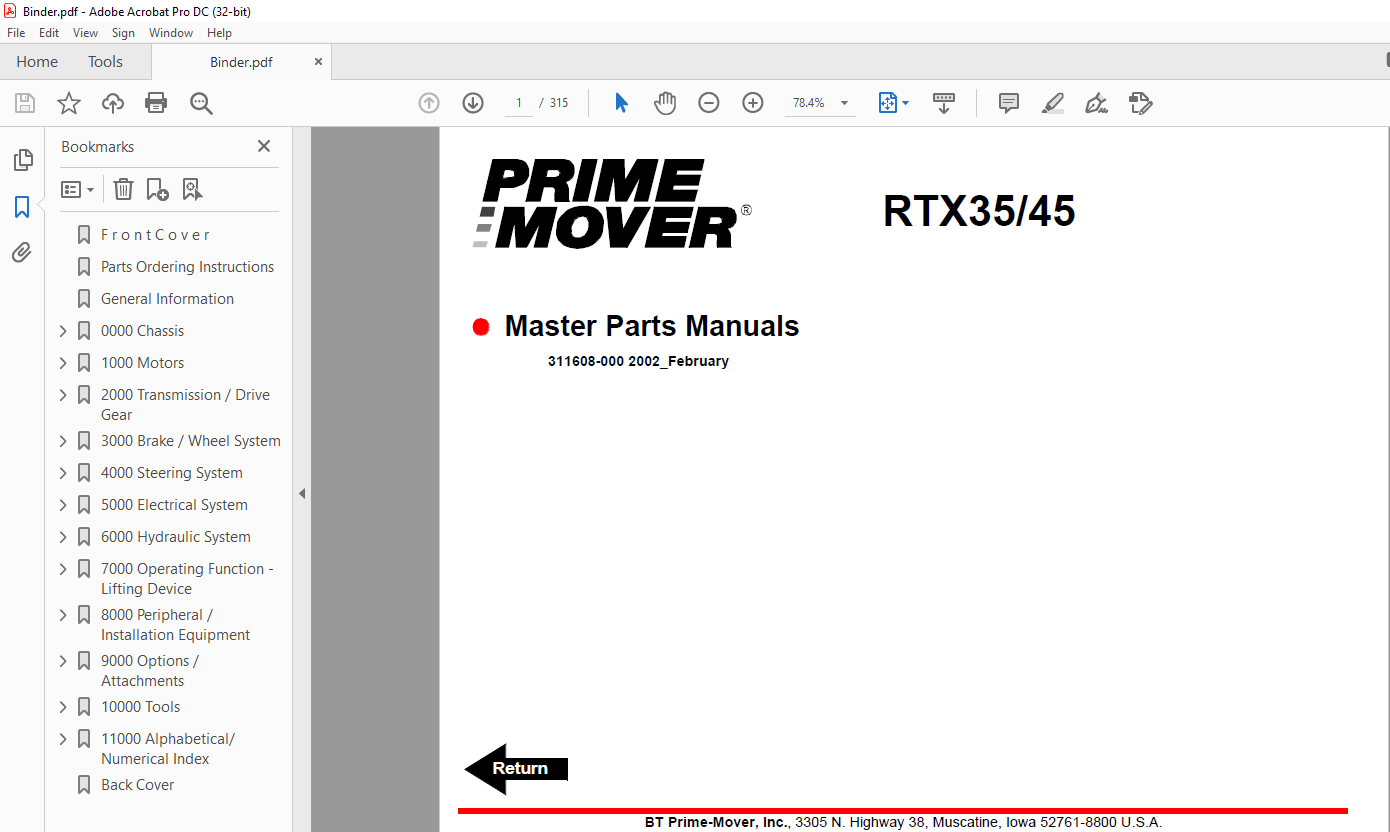This screenshot has height=832, width=1390.
Task: Open the Edit menu
Action: (49, 33)
